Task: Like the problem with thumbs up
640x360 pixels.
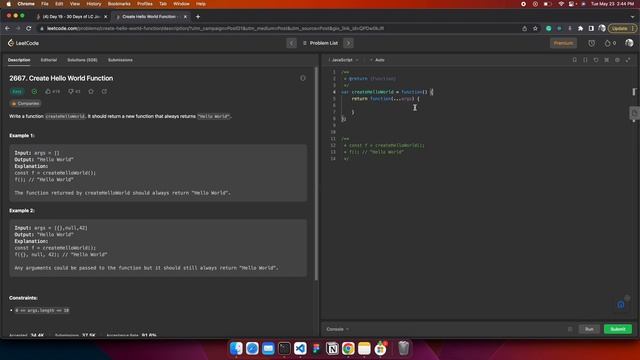Action: point(52,91)
